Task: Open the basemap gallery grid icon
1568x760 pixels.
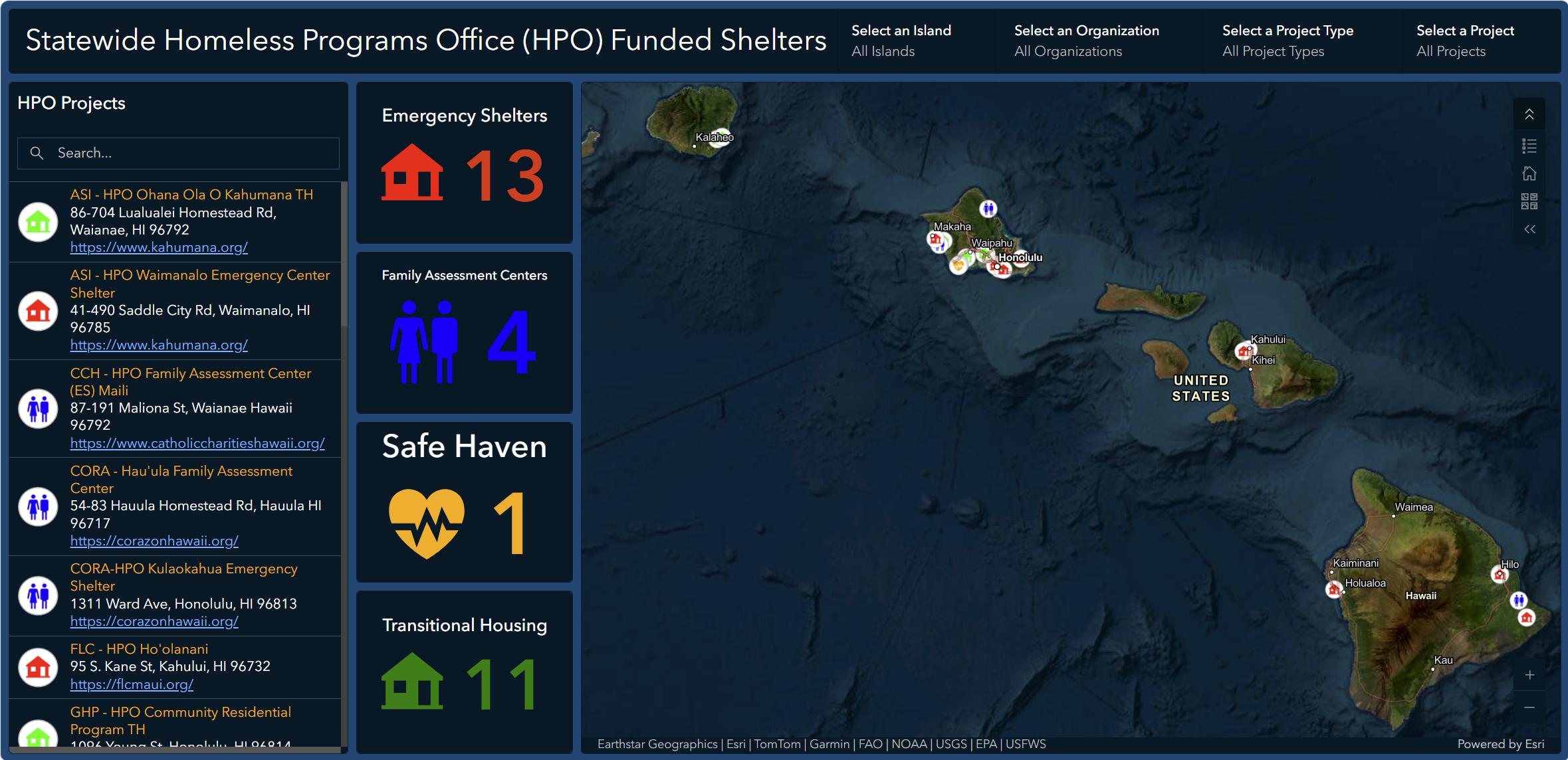Action: (1529, 201)
